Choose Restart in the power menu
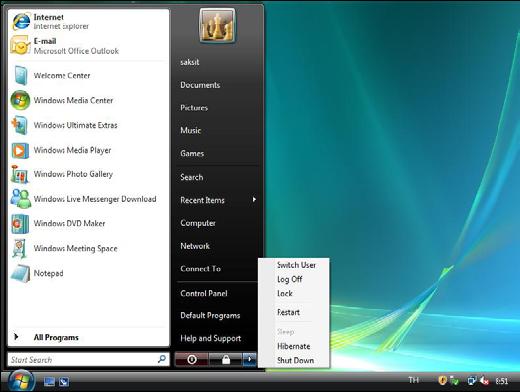Viewport: 520px width, 392px height. tap(288, 312)
